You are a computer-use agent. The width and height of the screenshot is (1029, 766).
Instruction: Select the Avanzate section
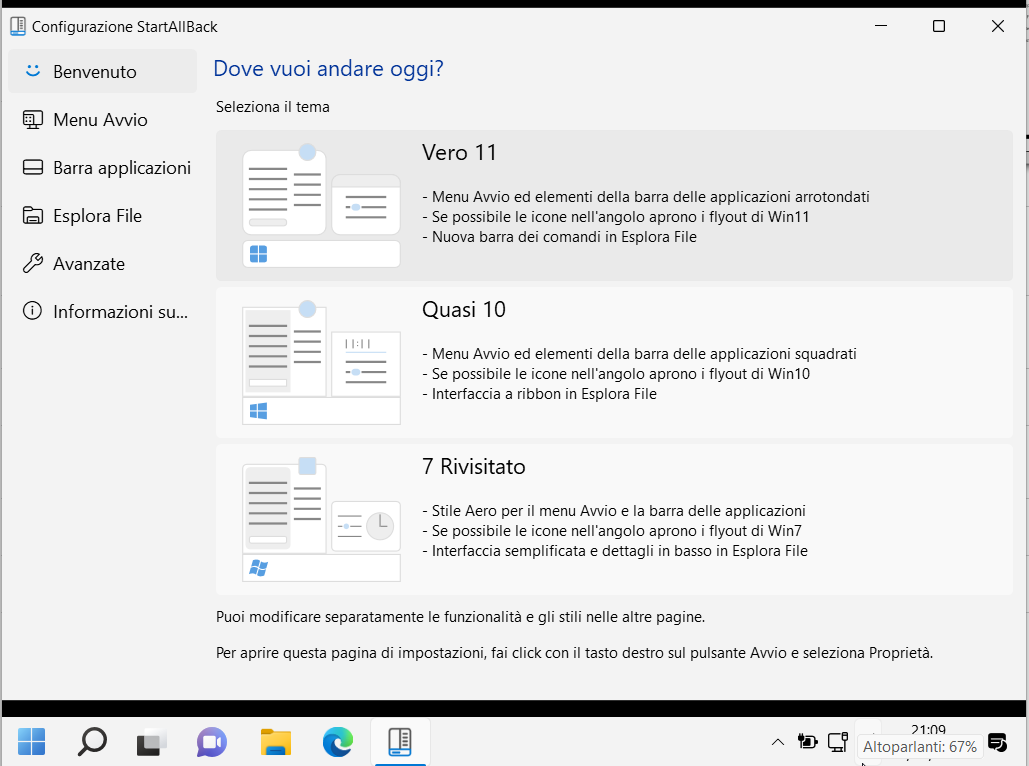point(102,263)
